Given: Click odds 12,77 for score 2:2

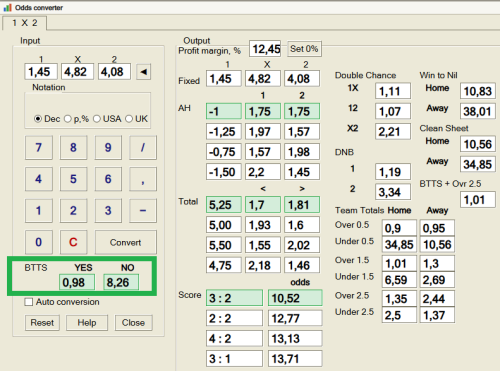Looking at the screenshot, I should [295, 318].
